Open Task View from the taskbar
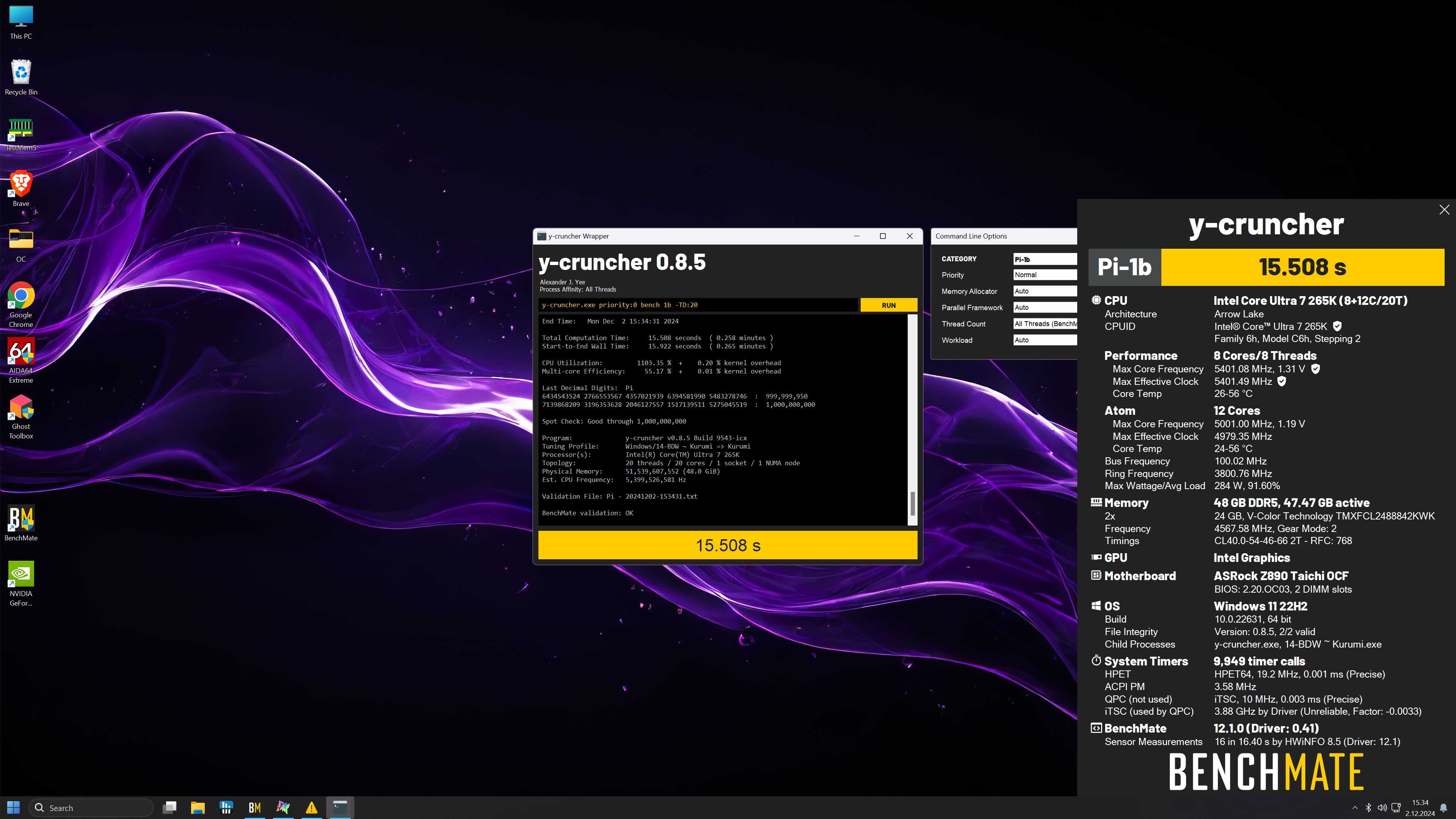This screenshot has height=819, width=1456. click(169, 808)
